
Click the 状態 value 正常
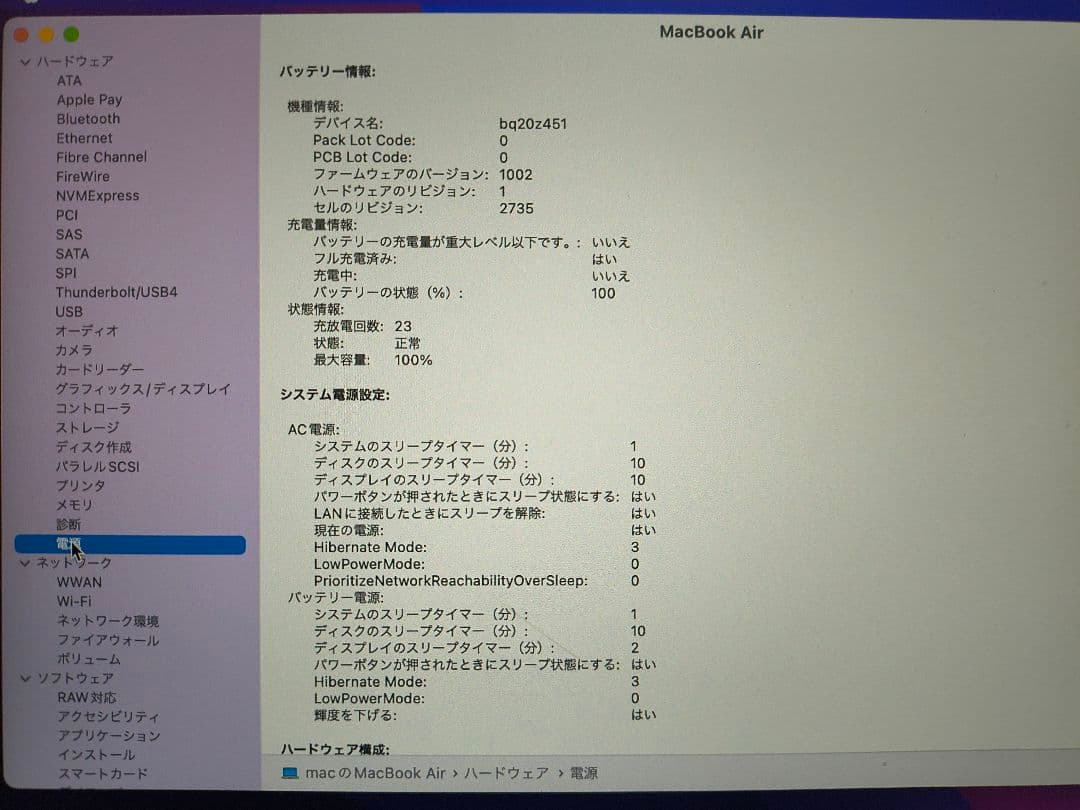point(407,344)
